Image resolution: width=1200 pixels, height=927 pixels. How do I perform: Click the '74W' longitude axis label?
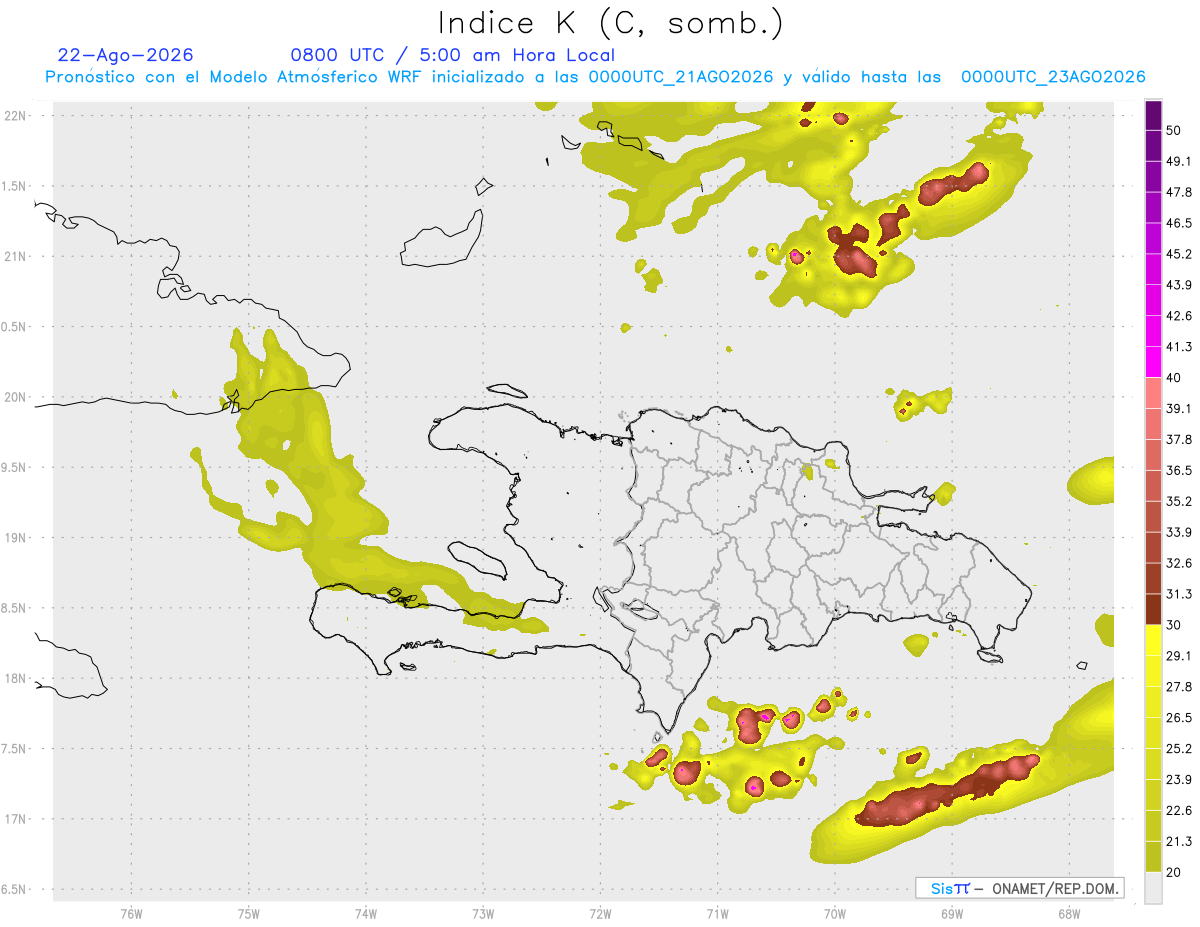pyautogui.click(x=366, y=913)
